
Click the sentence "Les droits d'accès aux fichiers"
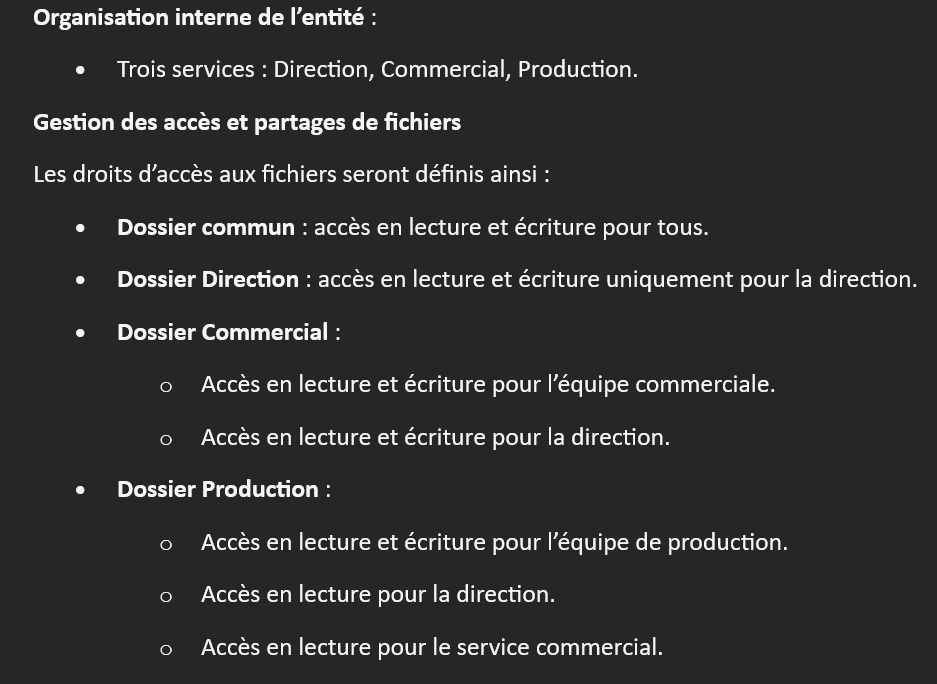coord(291,174)
